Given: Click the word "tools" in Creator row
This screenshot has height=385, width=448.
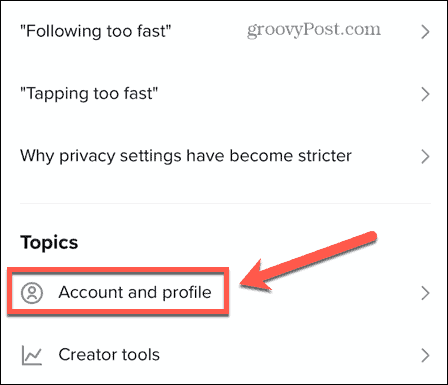Looking at the screenshot, I should (140, 355).
